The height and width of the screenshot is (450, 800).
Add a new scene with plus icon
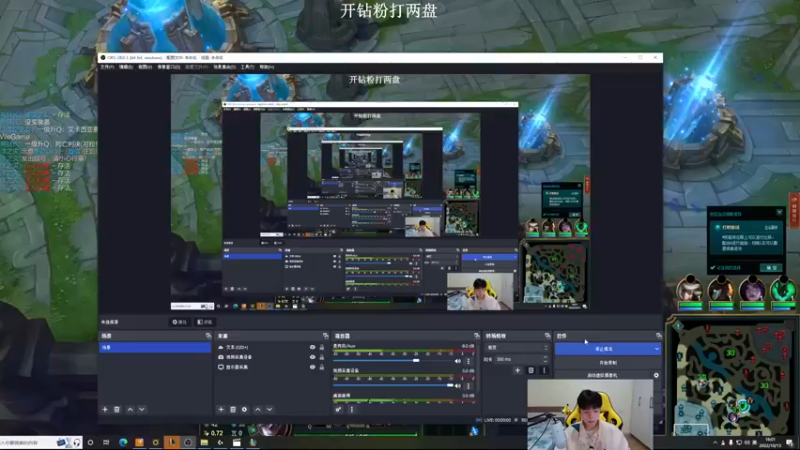click(x=105, y=409)
